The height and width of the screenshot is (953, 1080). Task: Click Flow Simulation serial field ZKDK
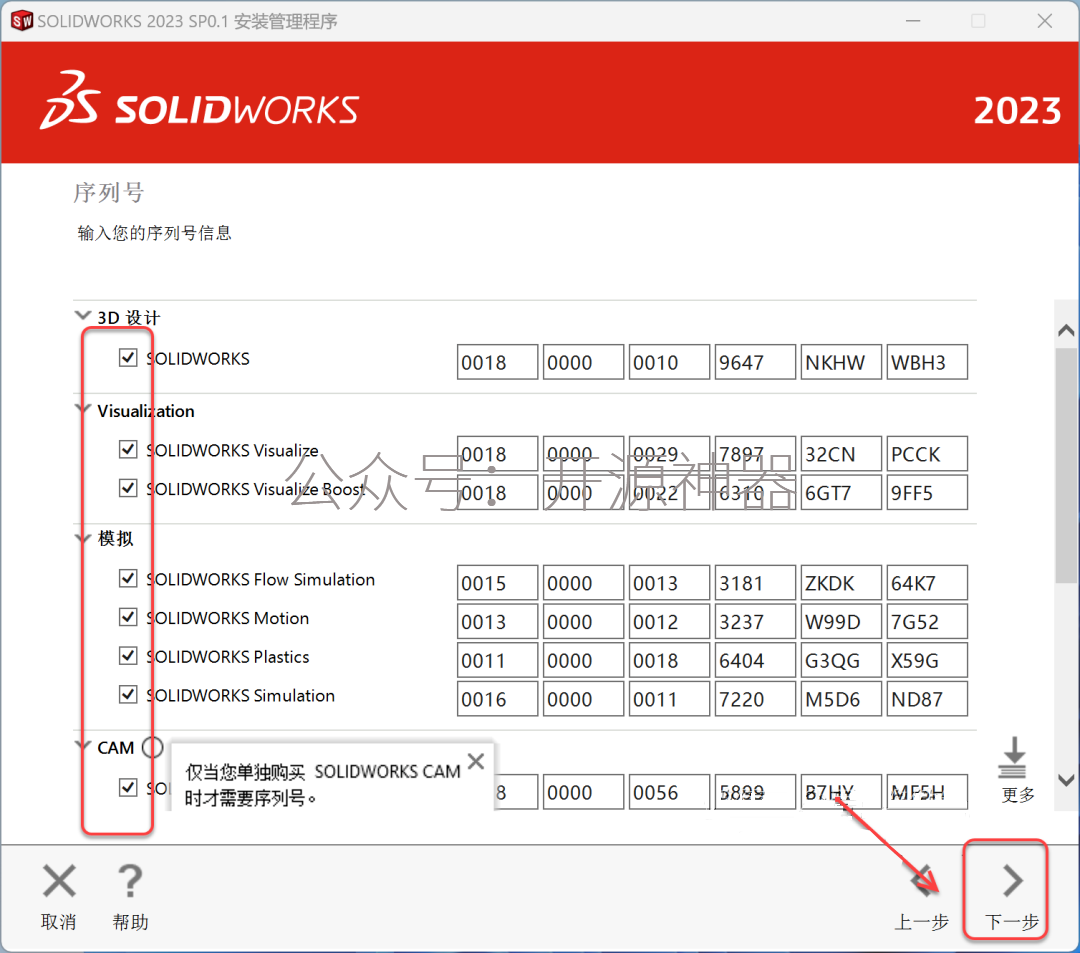point(841,583)
